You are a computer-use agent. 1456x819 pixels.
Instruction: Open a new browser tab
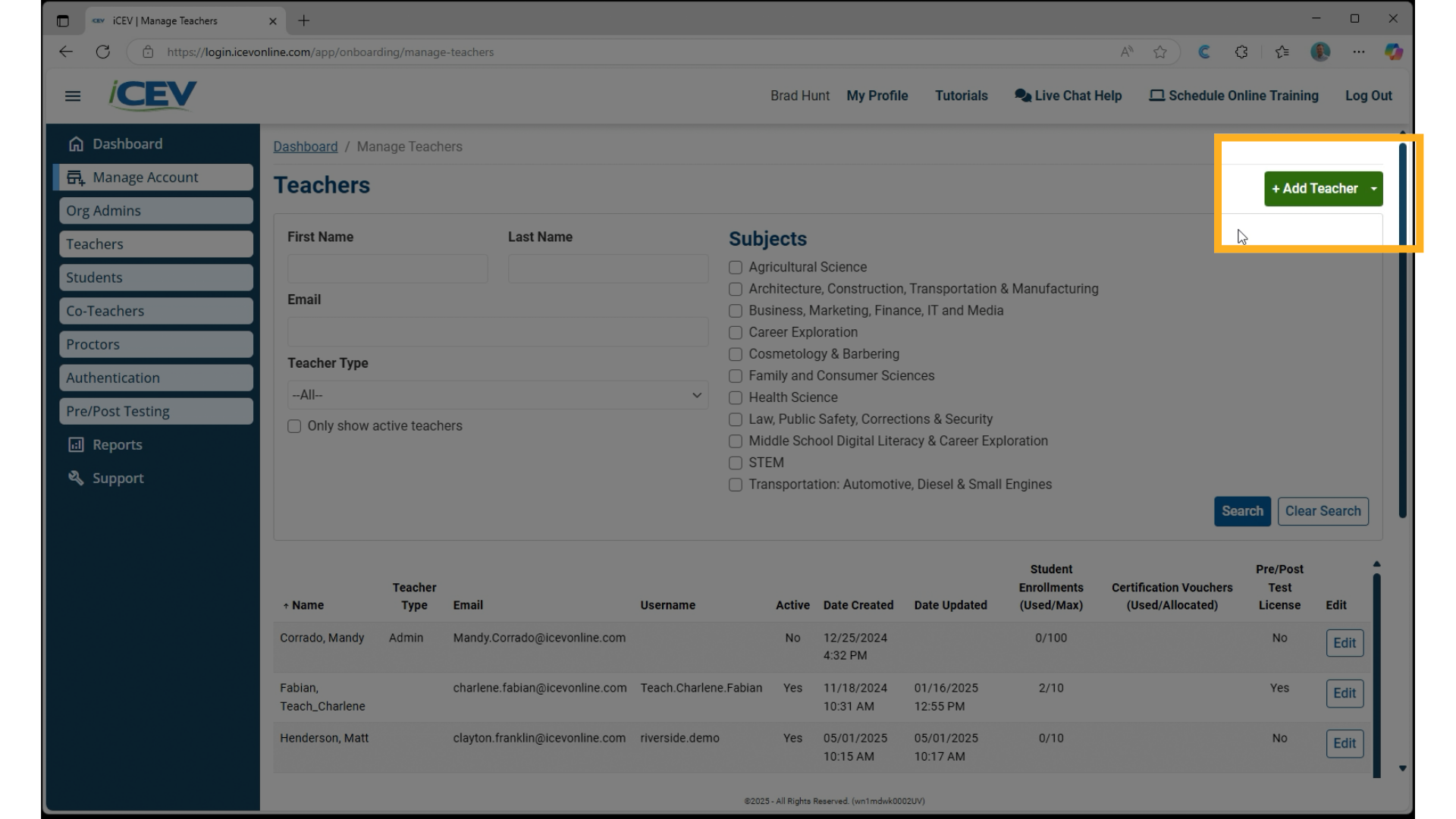pyautogui.click(x=304, y=20)
